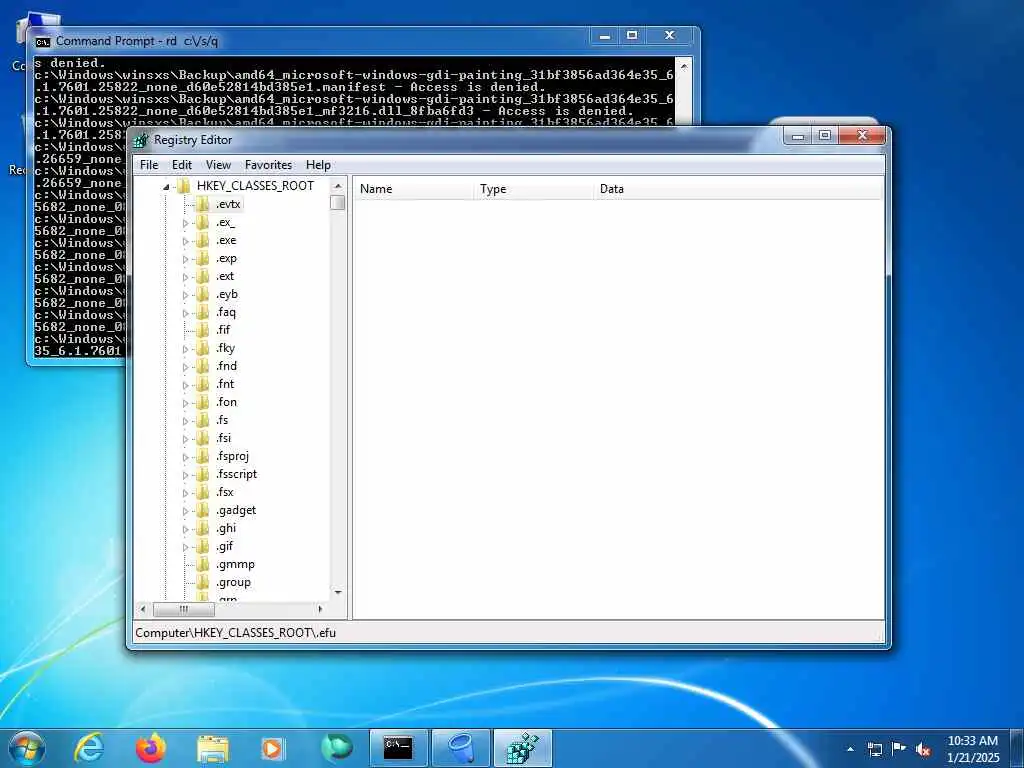This screenshot has width=1024, height=768.
Task: Open the Edit menu
Action: [x=182, y=165]
